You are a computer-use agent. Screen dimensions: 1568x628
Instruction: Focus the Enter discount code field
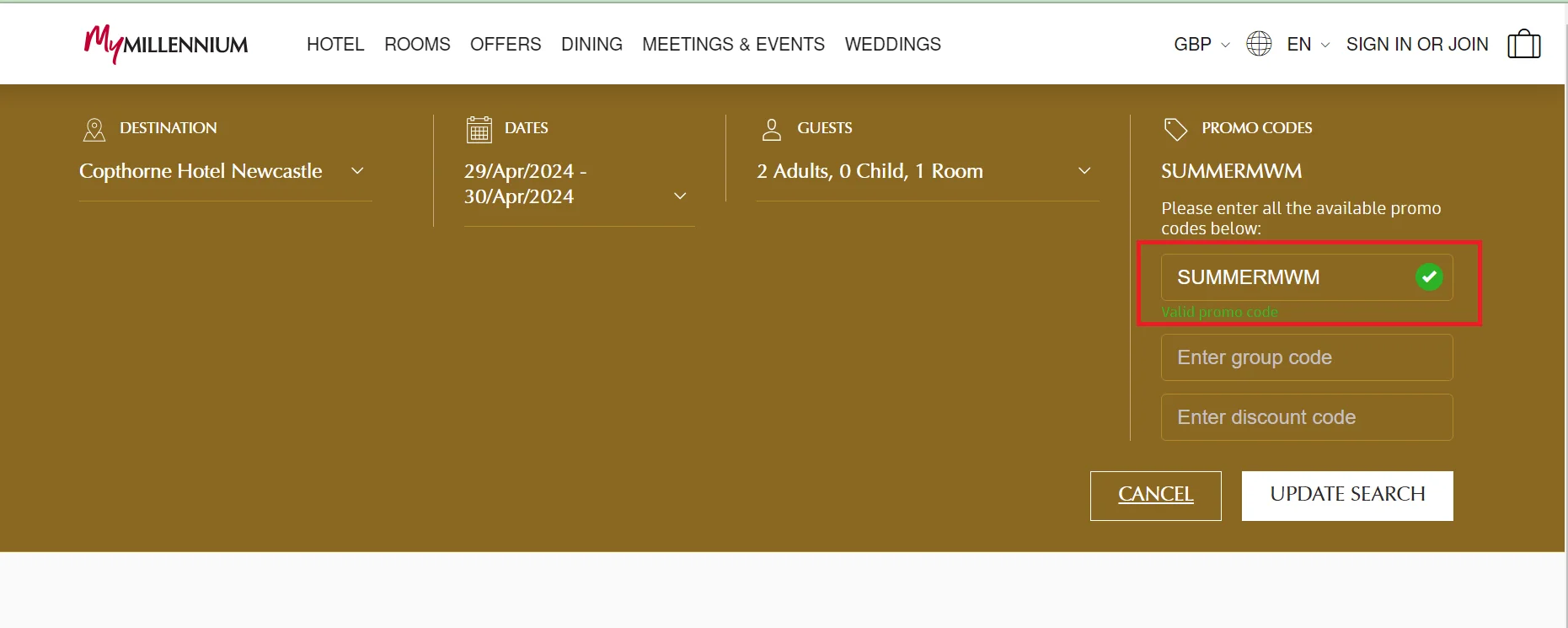1306,417
